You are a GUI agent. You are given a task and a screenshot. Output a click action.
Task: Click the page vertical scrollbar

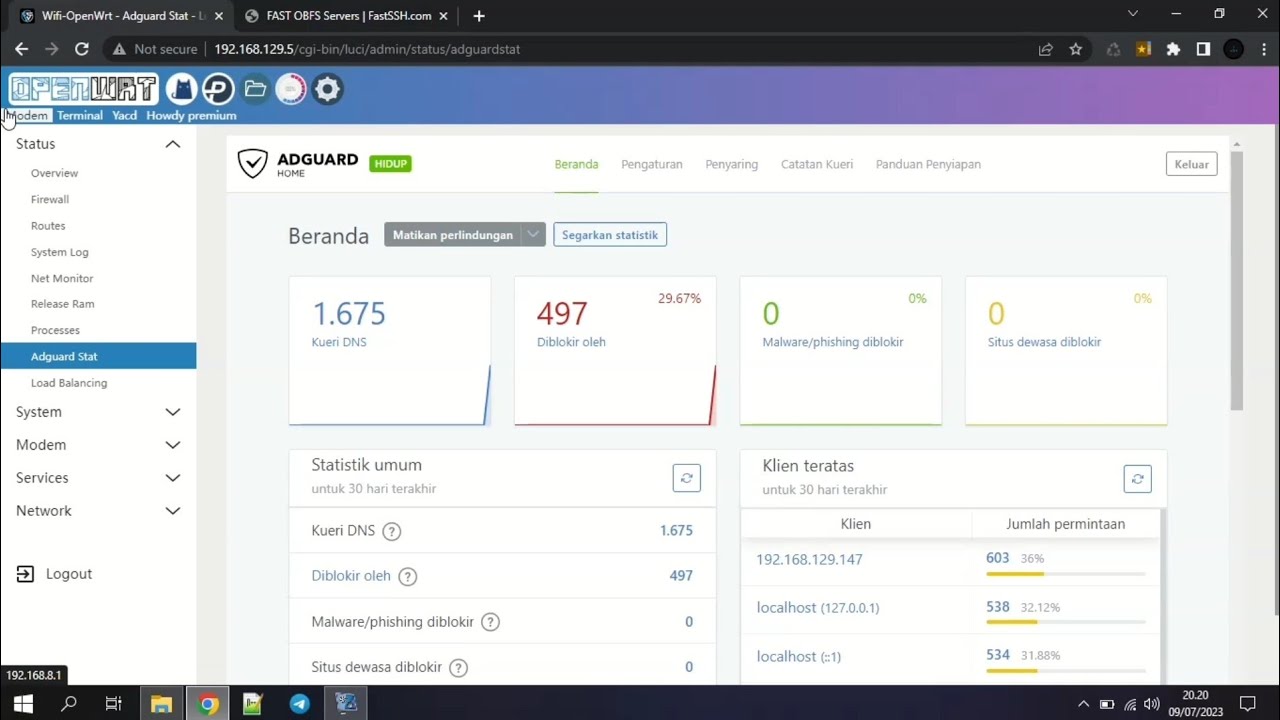(1237, 280)
